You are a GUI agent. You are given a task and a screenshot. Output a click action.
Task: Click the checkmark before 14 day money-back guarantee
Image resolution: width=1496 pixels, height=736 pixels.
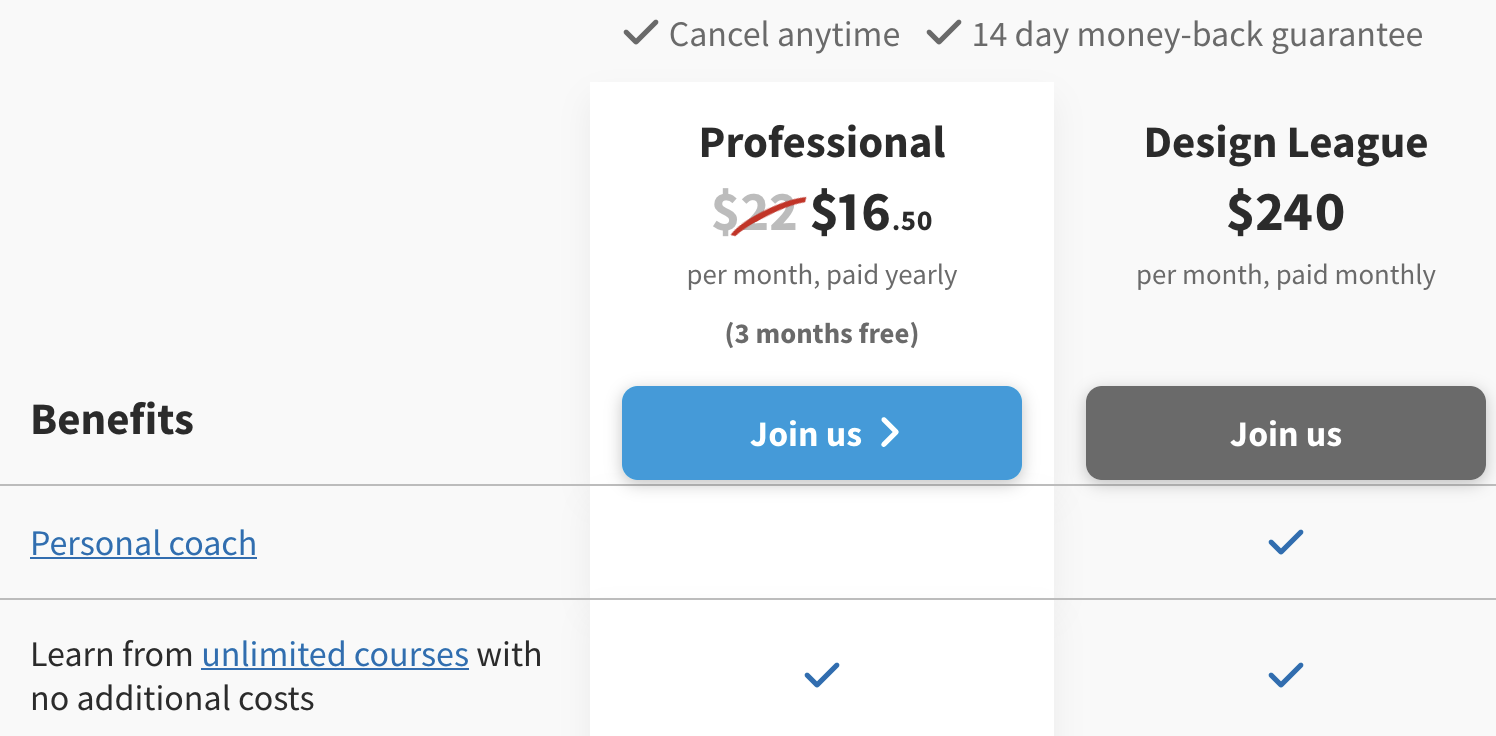coord(943,34)
